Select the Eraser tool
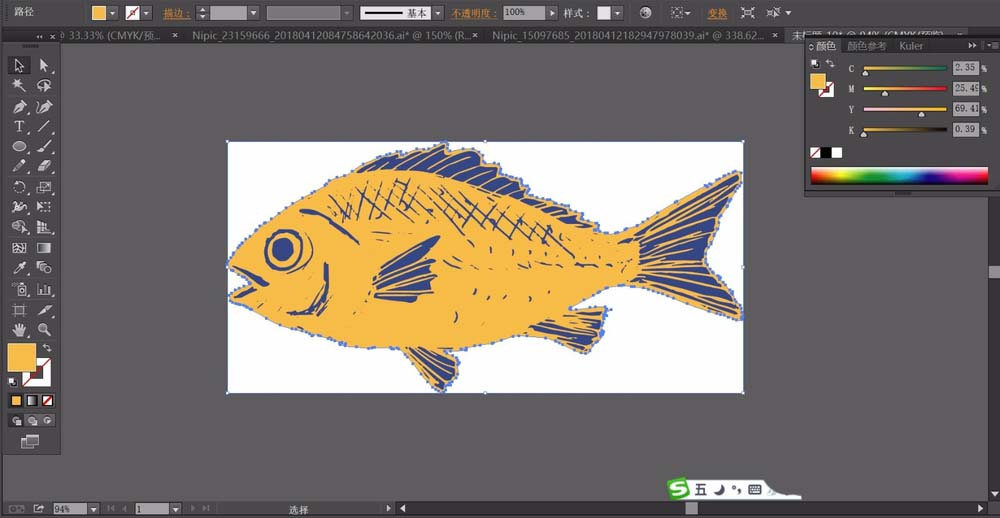Image resolution: width=1000 pixels, height=518 pixels. (44, 166)
